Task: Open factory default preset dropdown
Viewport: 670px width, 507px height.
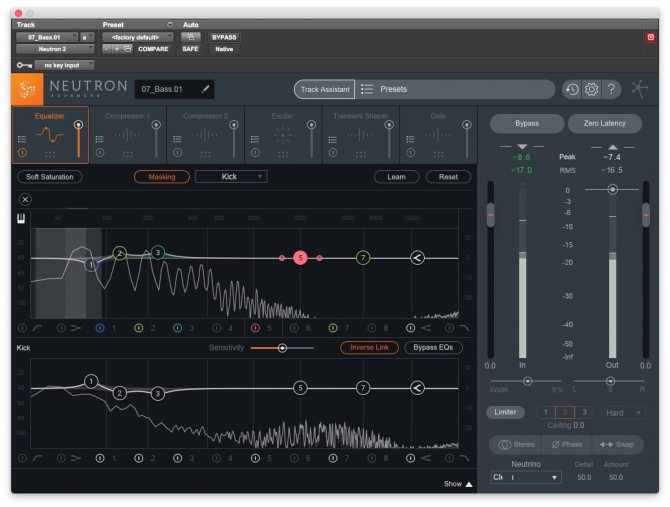Action: coord(138,37)
